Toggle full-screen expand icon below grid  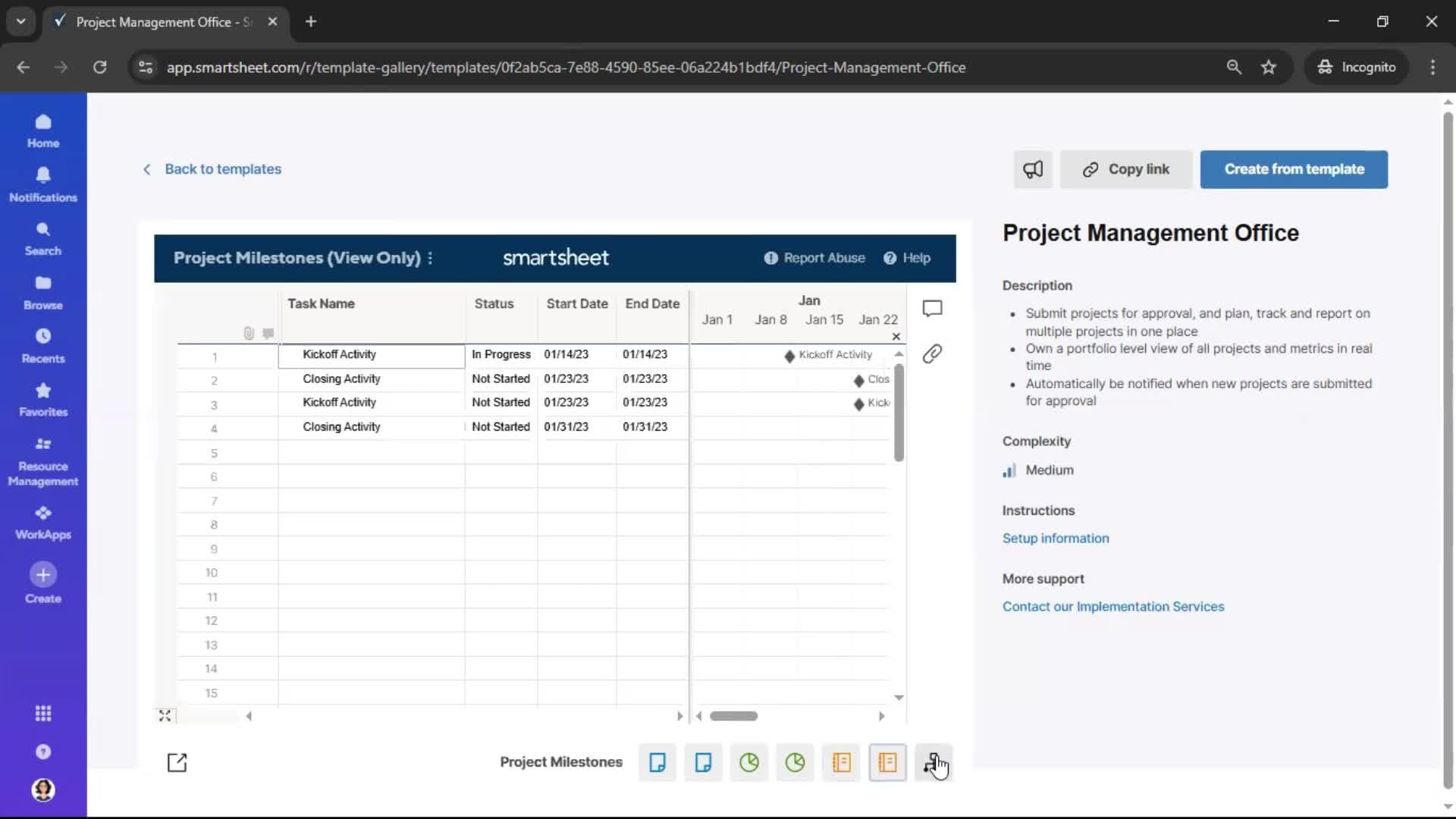point(165,715)
